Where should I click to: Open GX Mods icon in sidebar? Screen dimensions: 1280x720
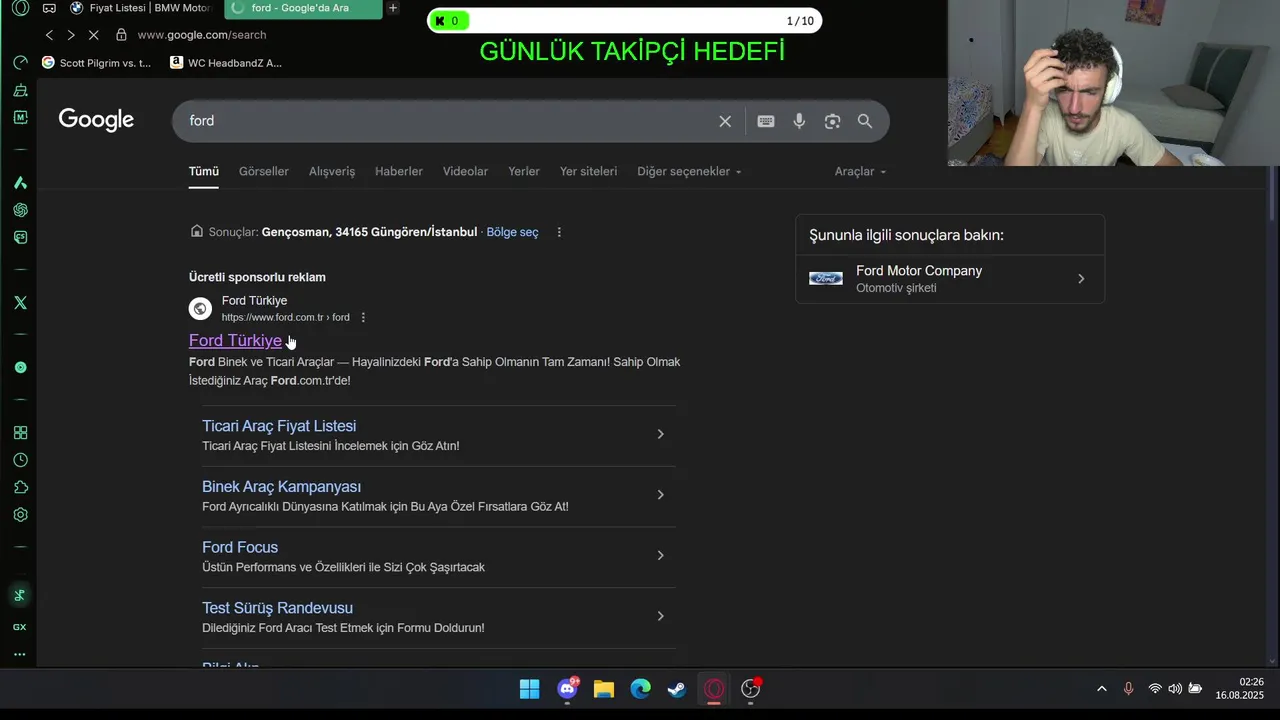coord(20,117)
